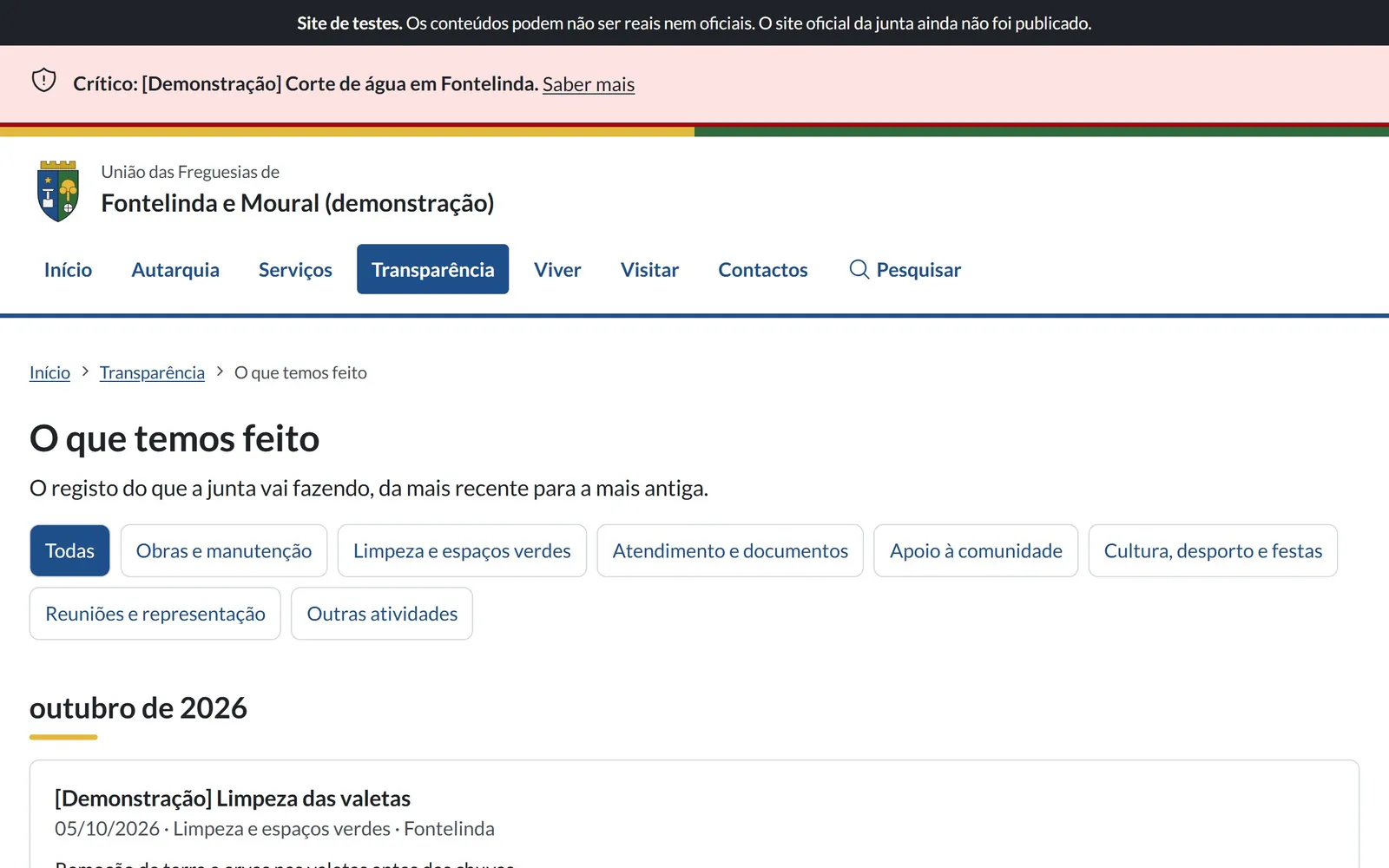
Task: Click the magnifying glass search icon
Action: 859,270
